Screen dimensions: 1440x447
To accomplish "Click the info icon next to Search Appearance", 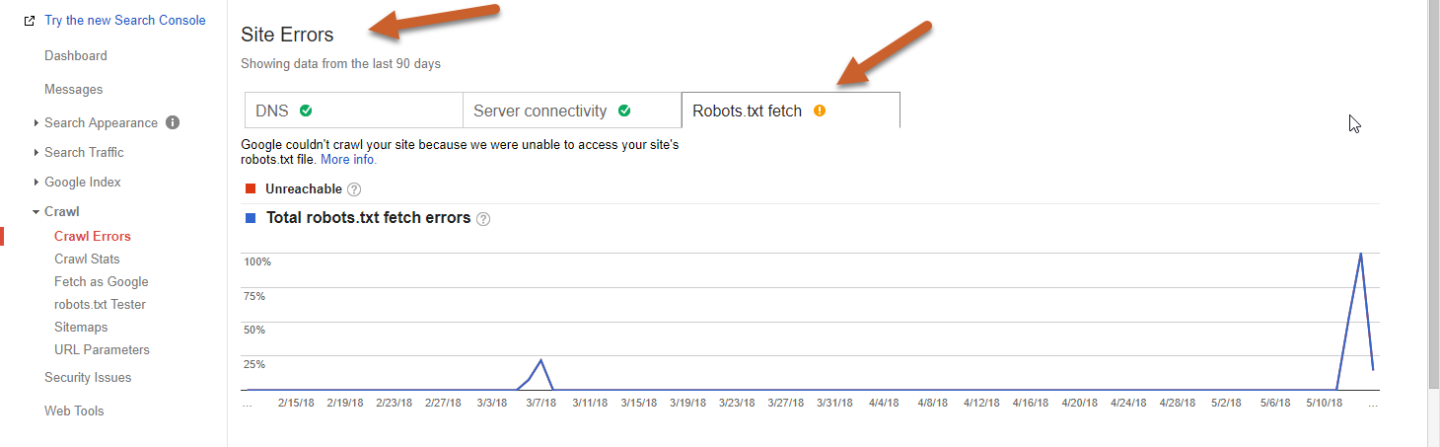I will coord(172,123).
